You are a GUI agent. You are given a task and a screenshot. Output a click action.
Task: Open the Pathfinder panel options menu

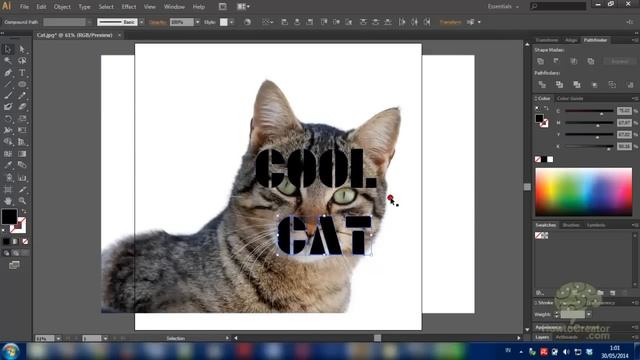coord(635,40)
